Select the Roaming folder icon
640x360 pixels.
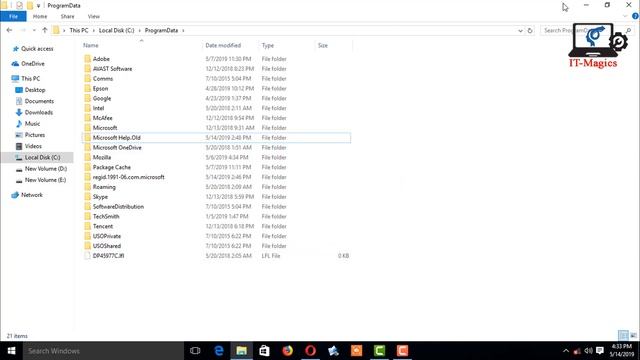point(87,187)
